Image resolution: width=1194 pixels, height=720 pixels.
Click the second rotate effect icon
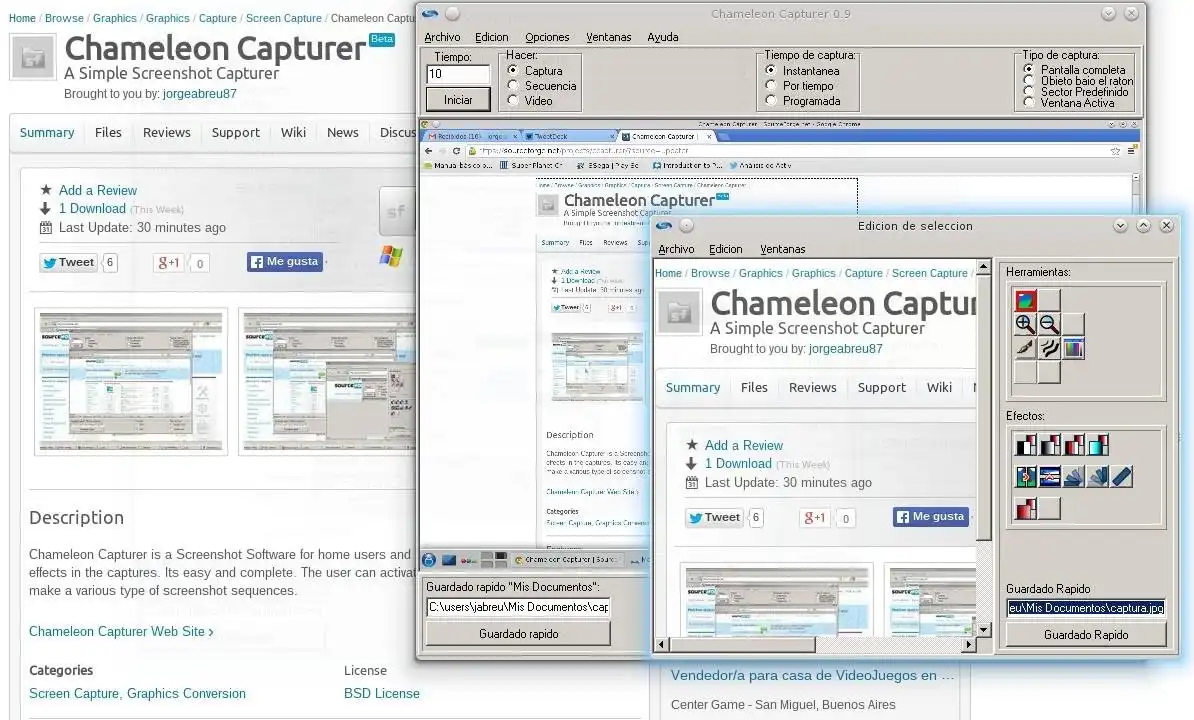coord(1097,476)
